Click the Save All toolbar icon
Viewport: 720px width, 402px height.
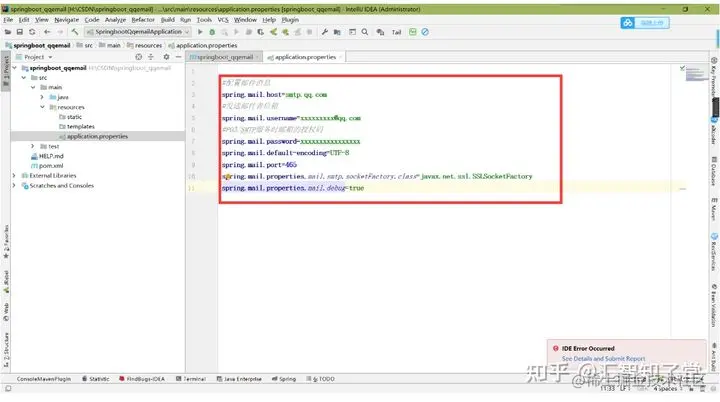(20, 32)
